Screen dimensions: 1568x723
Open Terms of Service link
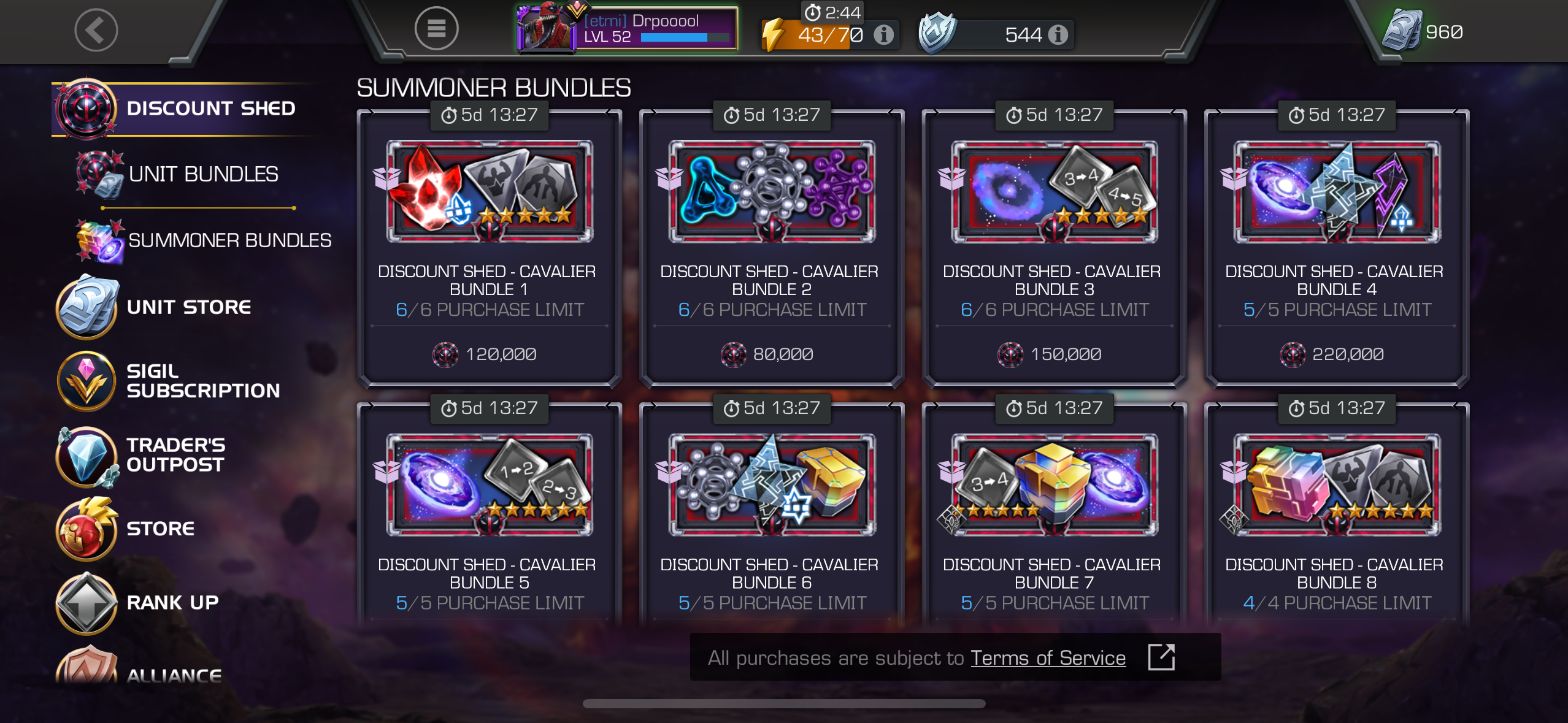1048,658
